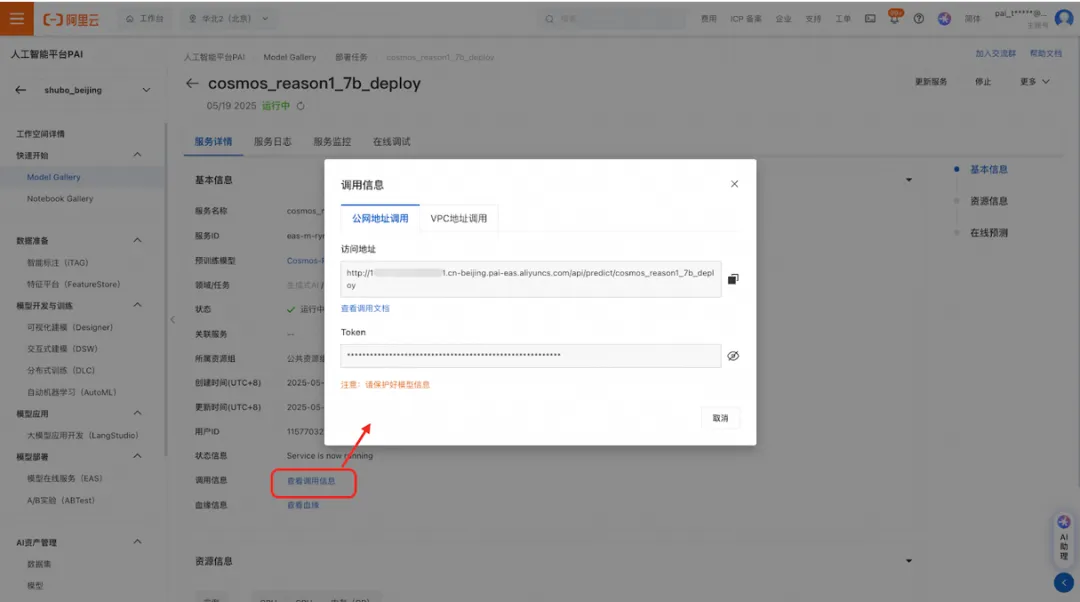This screenshot has height=602, width=1080.
Task: Open the notifications icon with 99+ badge
Action: click(894, 17)
